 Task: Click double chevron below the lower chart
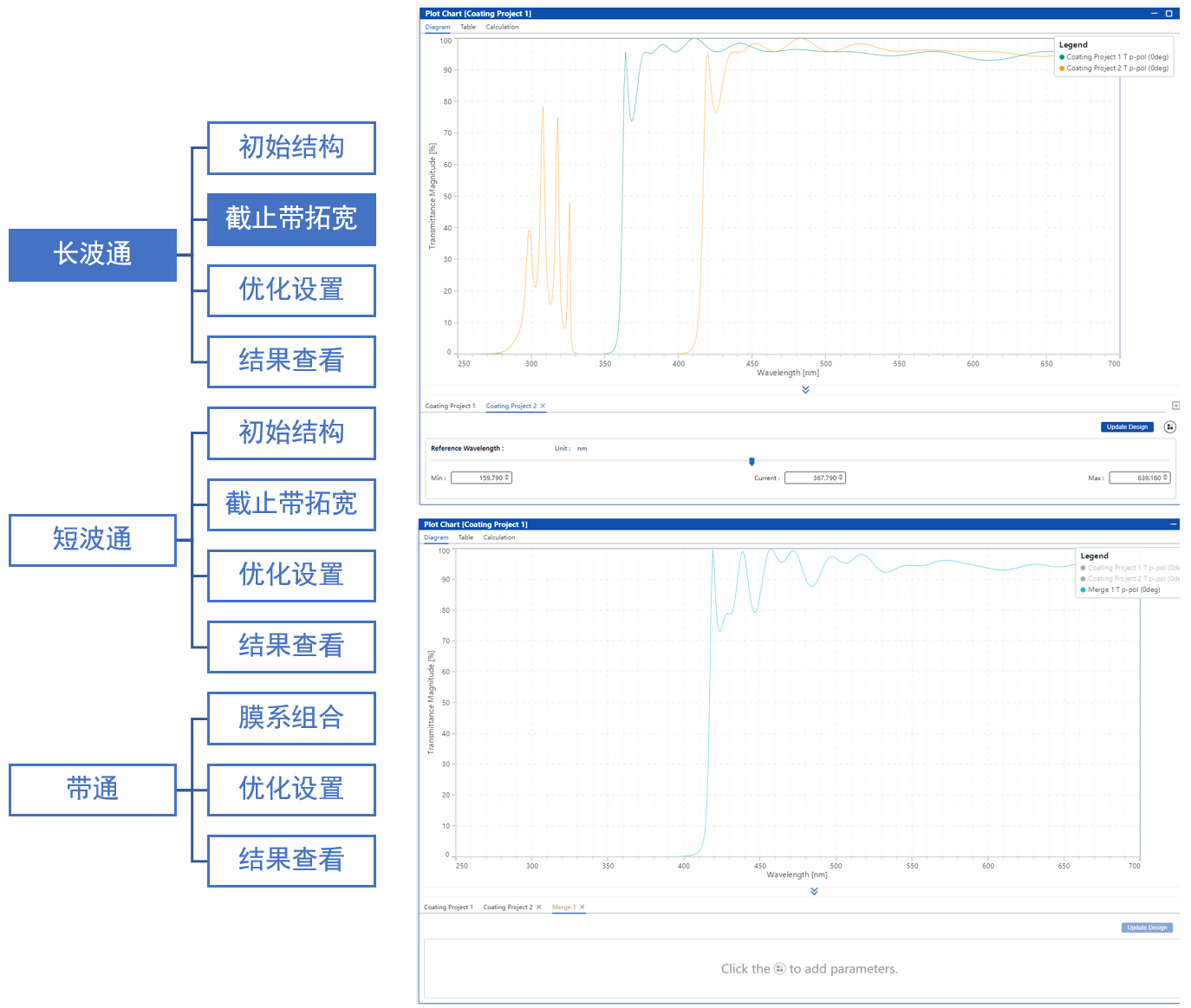(814, 891)
